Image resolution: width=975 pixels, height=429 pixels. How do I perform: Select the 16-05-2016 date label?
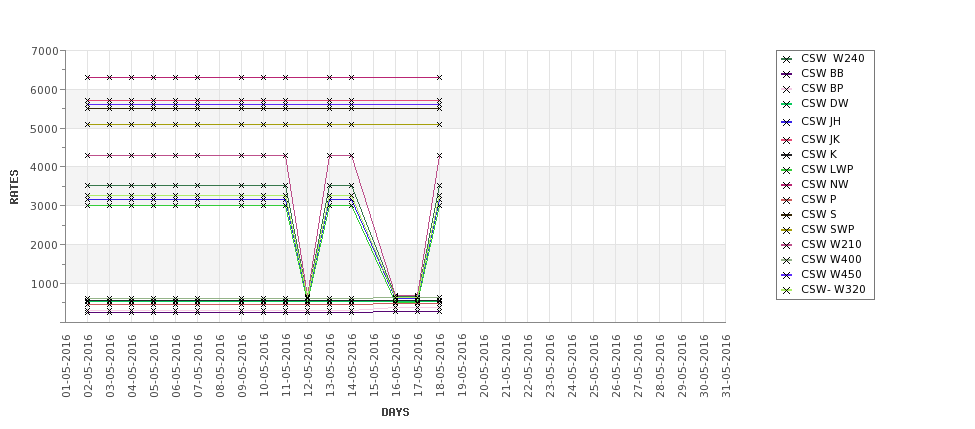pos(395,366)
